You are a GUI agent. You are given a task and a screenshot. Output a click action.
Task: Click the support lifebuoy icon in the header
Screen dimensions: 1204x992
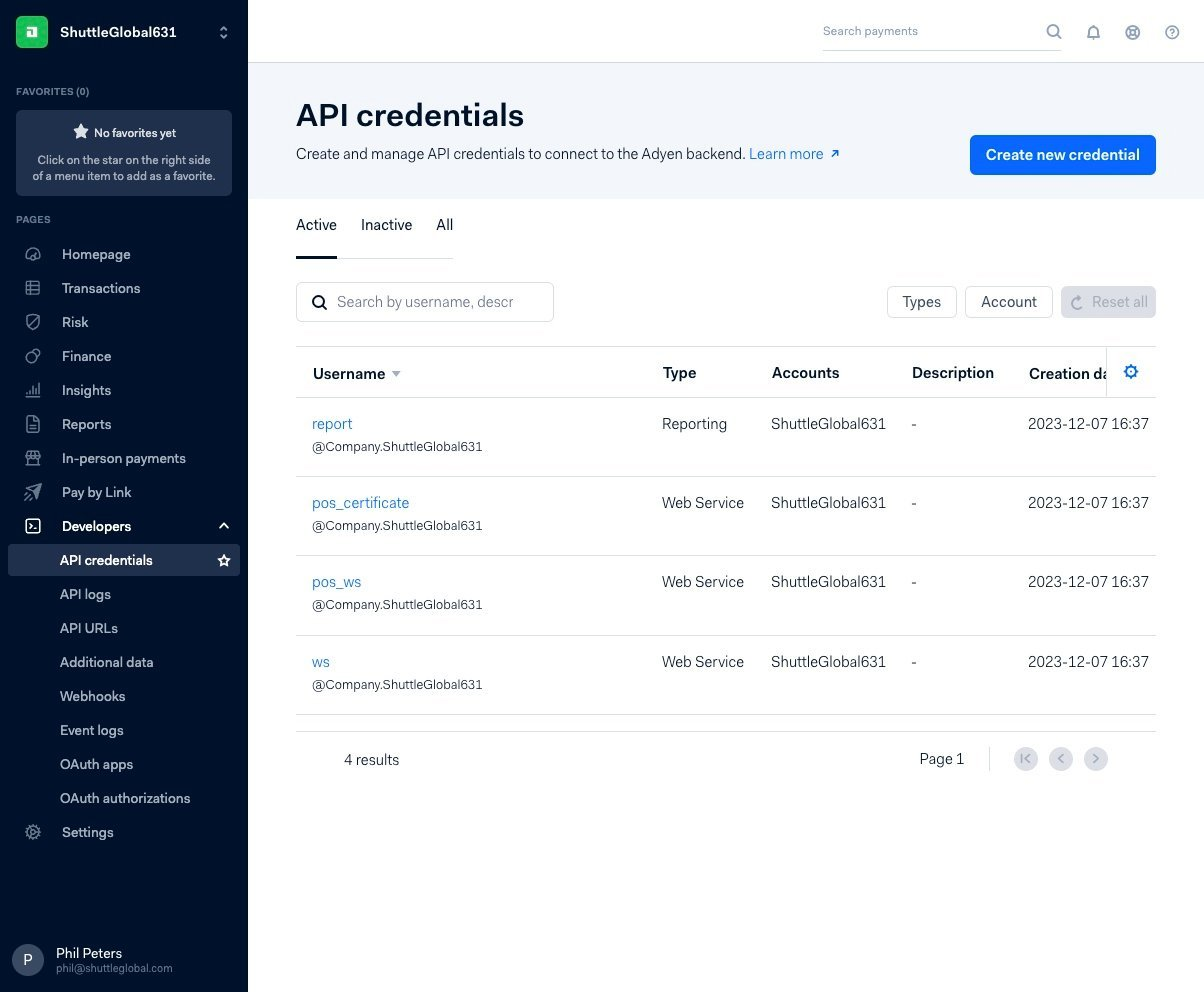pyautogui.click(x=1133, y=32)
